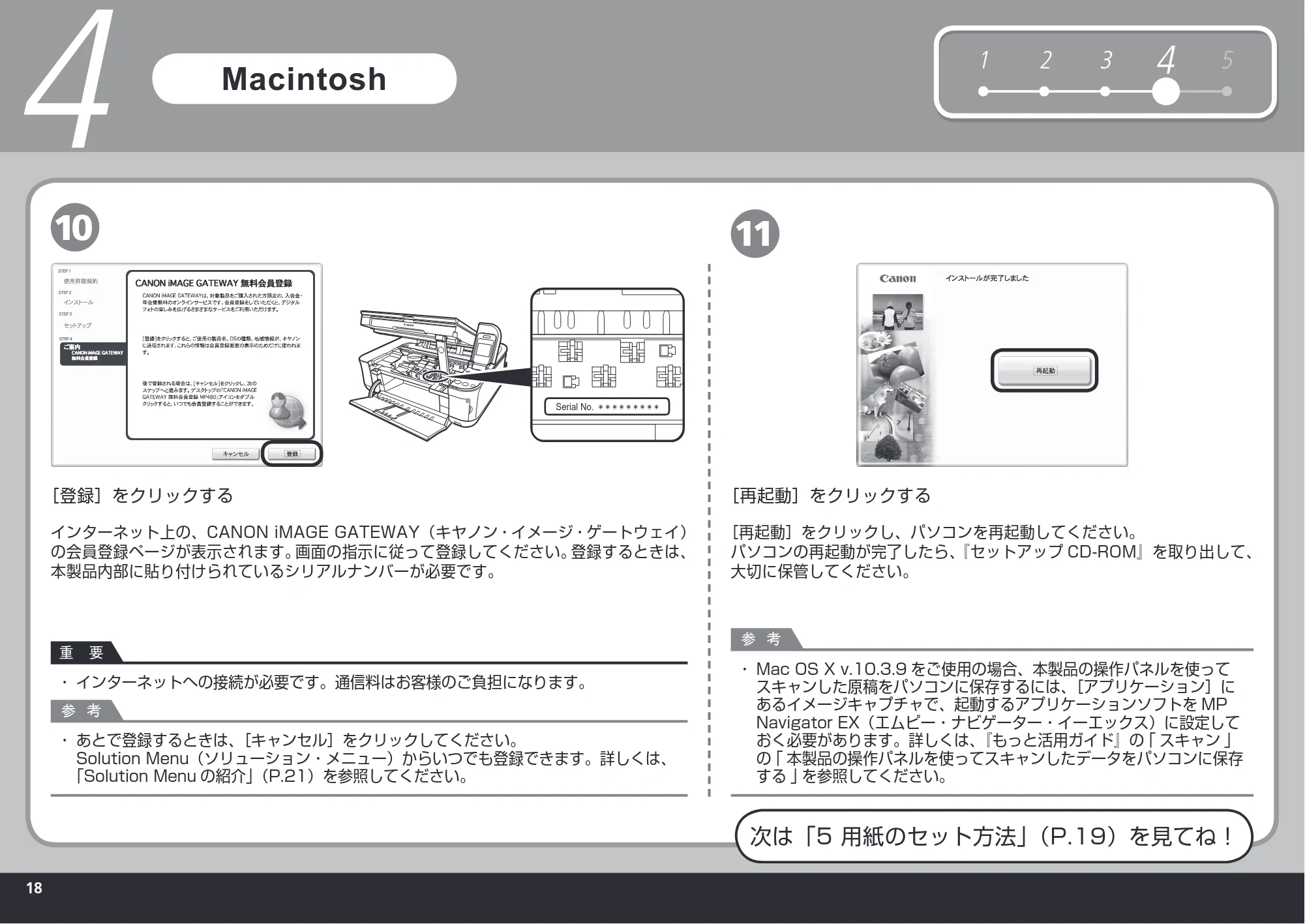Click the キャンセル button in the installer
Screen dimensions: 1305x924
point(235,454)
